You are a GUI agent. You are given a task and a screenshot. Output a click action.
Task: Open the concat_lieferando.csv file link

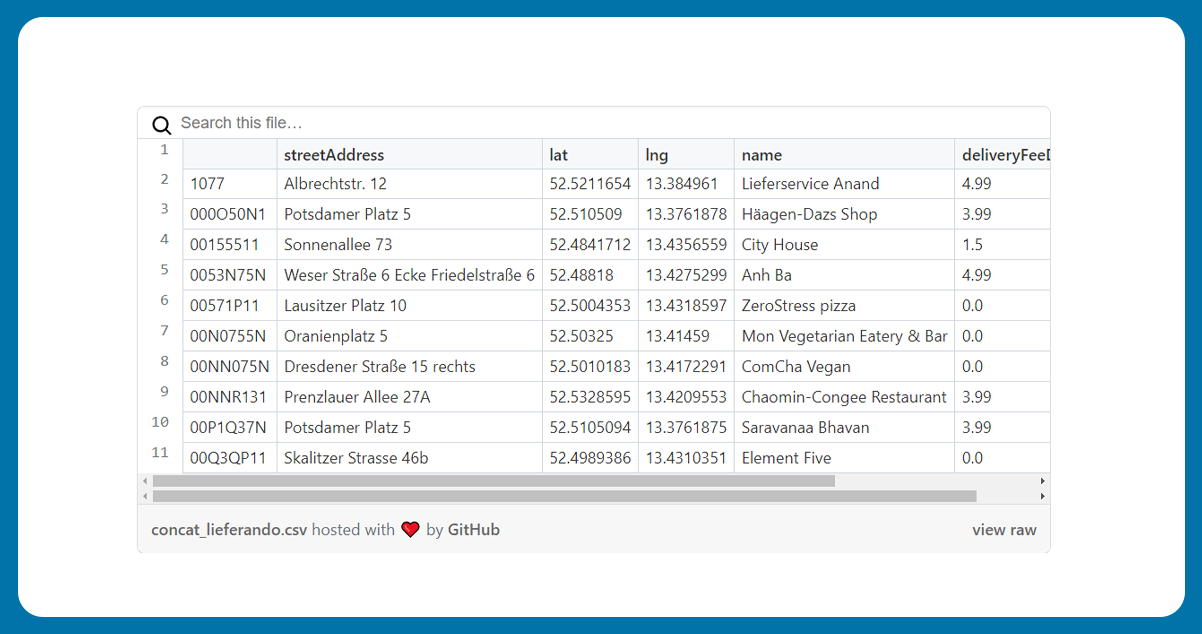coord(229,530)
